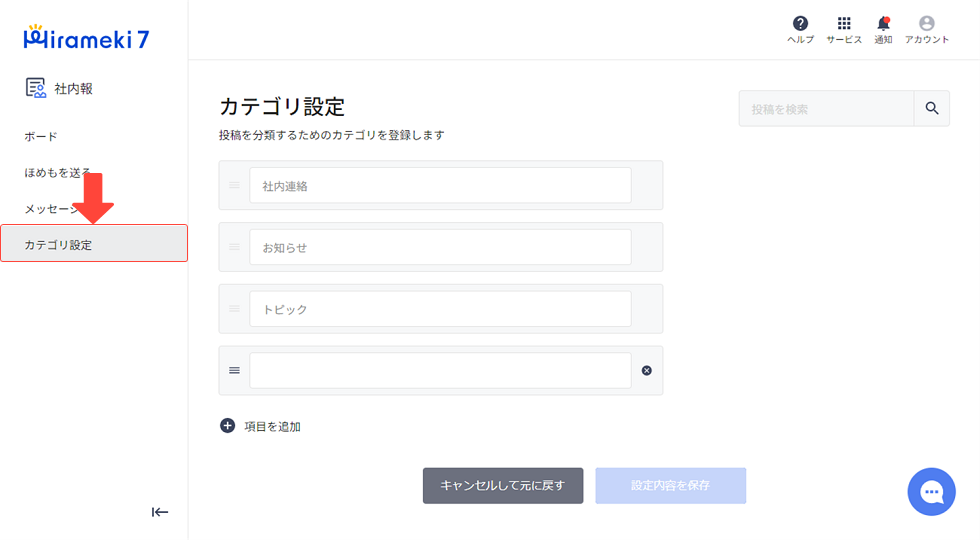This screenshot has width=980, height=540.
Task: Click 設定内容を保存 button
Action: click(x=671, y=486)
